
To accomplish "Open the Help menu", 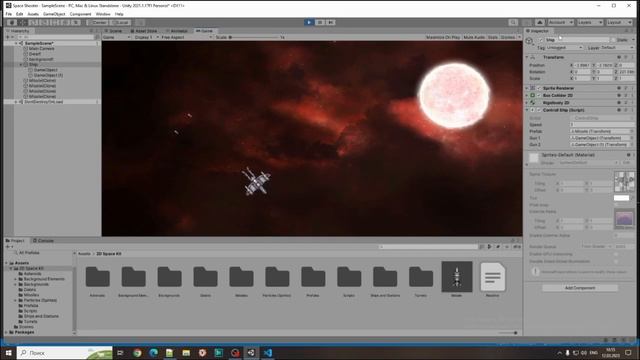I will [x=119, y=14].
